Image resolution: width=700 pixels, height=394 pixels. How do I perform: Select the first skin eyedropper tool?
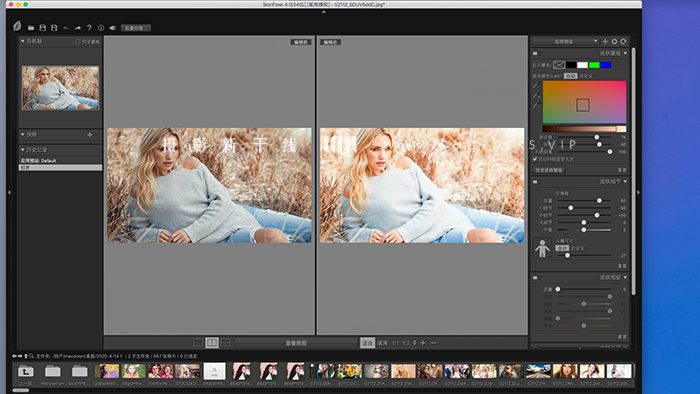click(x=536, y=85)
